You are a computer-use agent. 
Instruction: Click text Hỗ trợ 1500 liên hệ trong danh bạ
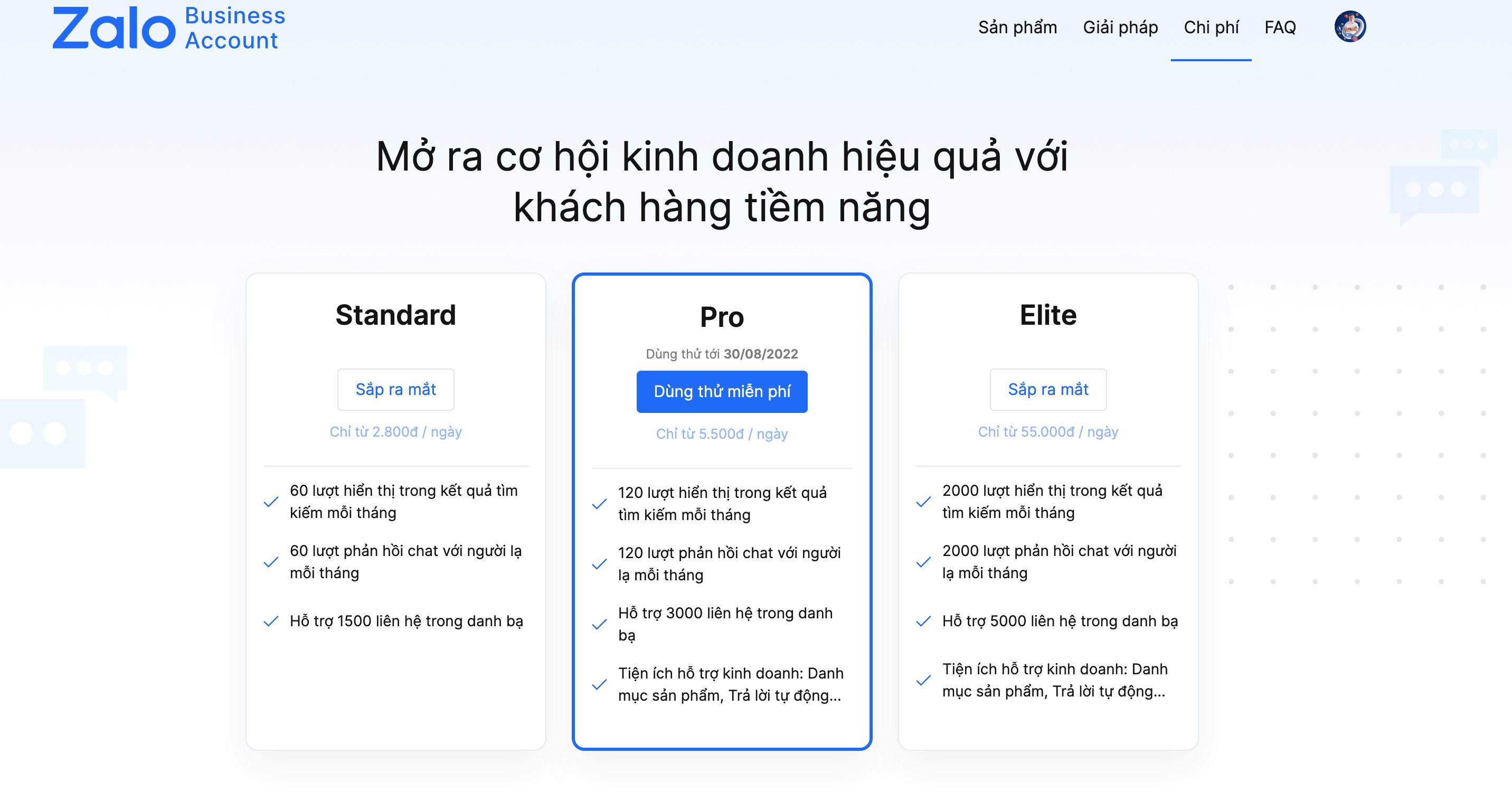point(406,621)
